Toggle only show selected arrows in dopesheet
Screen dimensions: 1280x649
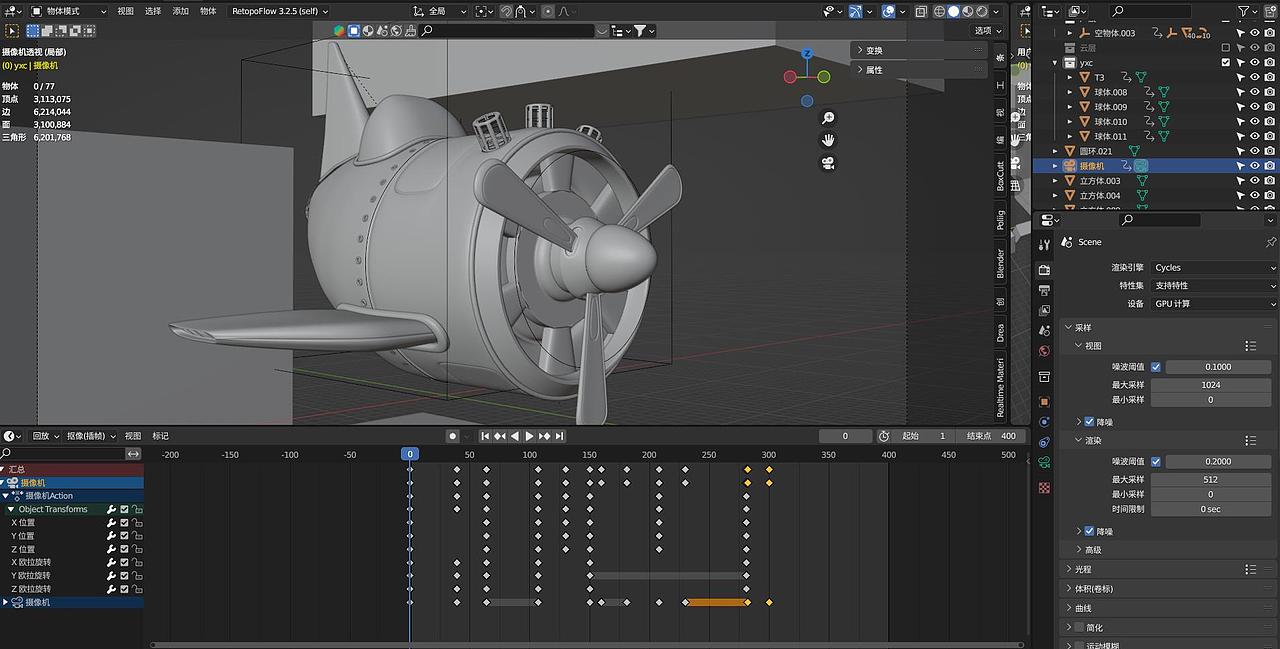[133, 453]
